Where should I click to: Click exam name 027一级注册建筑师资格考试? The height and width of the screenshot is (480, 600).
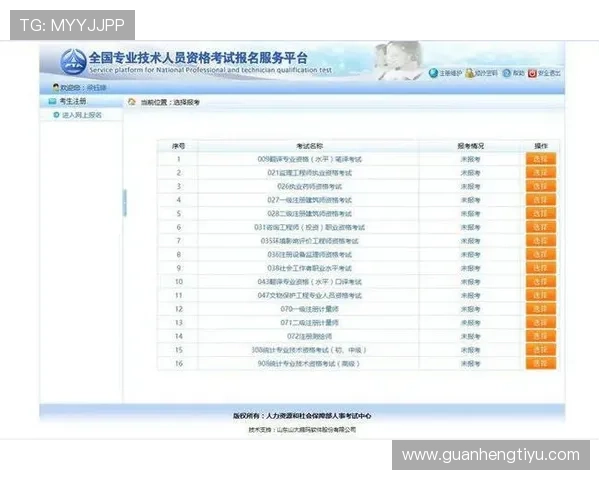(309, 200)
